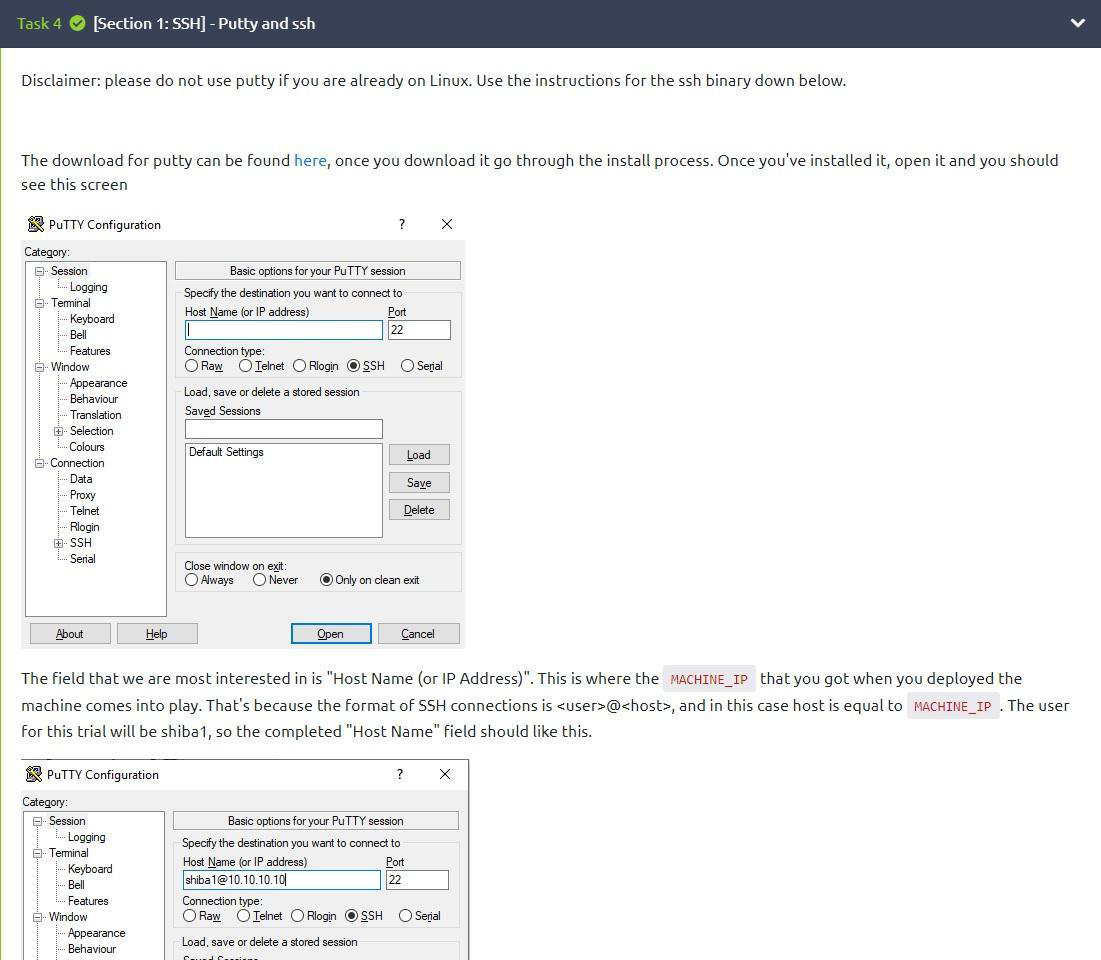This screenshot has height=960, width=1101.
Task: Select Keyboard category in second PuTTY screenshot
Action: coord(90,869)
